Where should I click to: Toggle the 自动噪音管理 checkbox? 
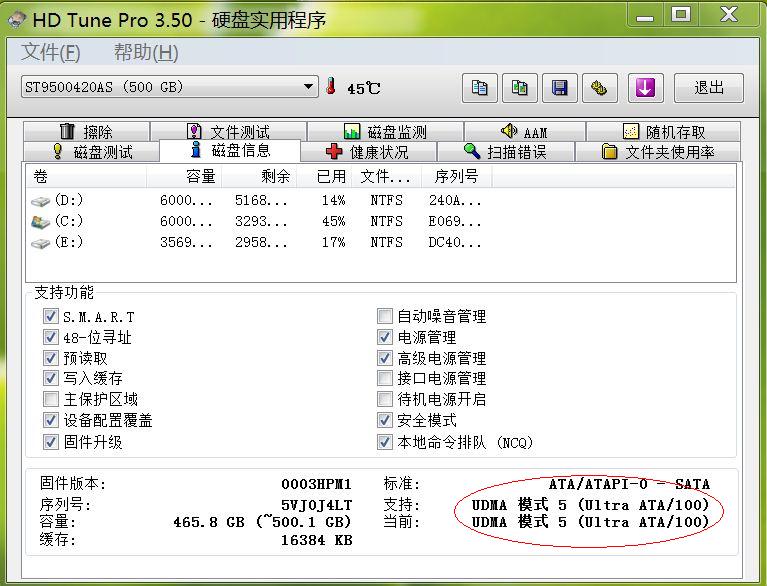click(x=384, y=316)
